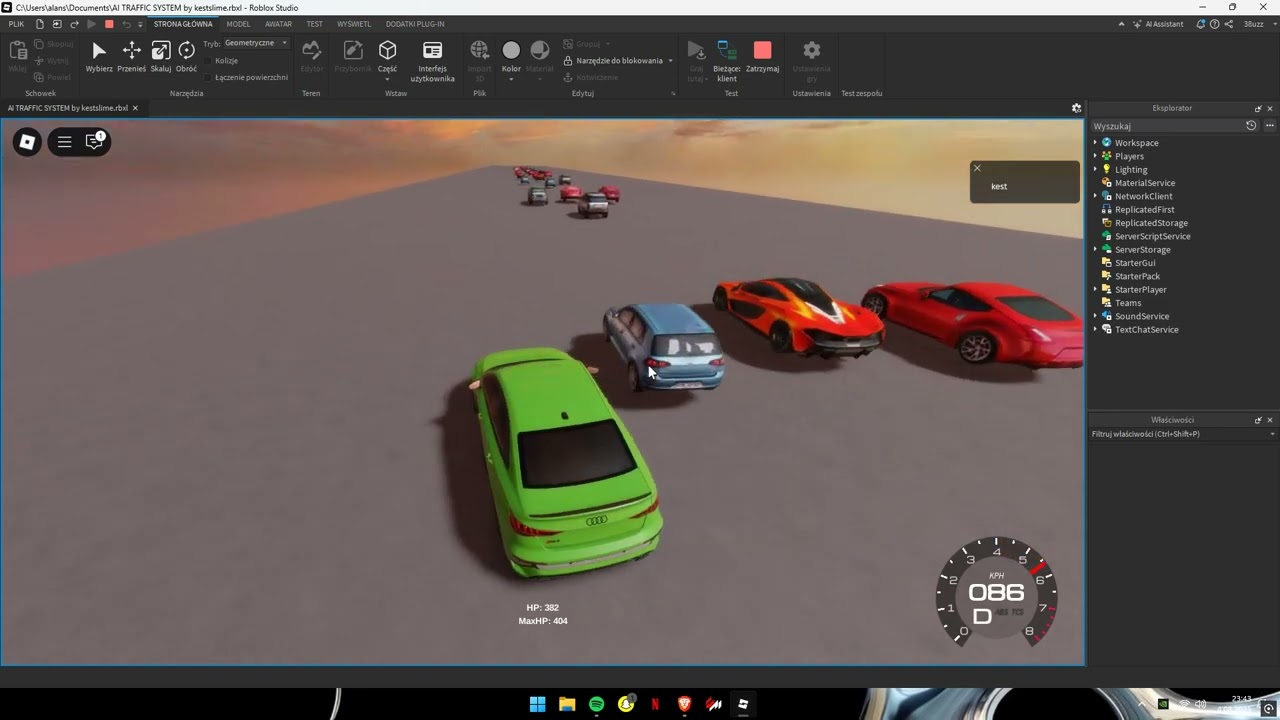The image size is (1280, 720).
Task: Click the share icon near username
Action: pos(1227,23)
